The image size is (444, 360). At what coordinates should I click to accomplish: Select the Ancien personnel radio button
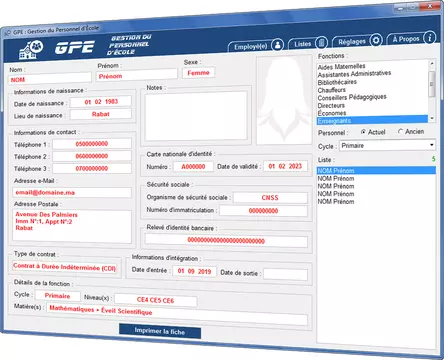point(400,131)
